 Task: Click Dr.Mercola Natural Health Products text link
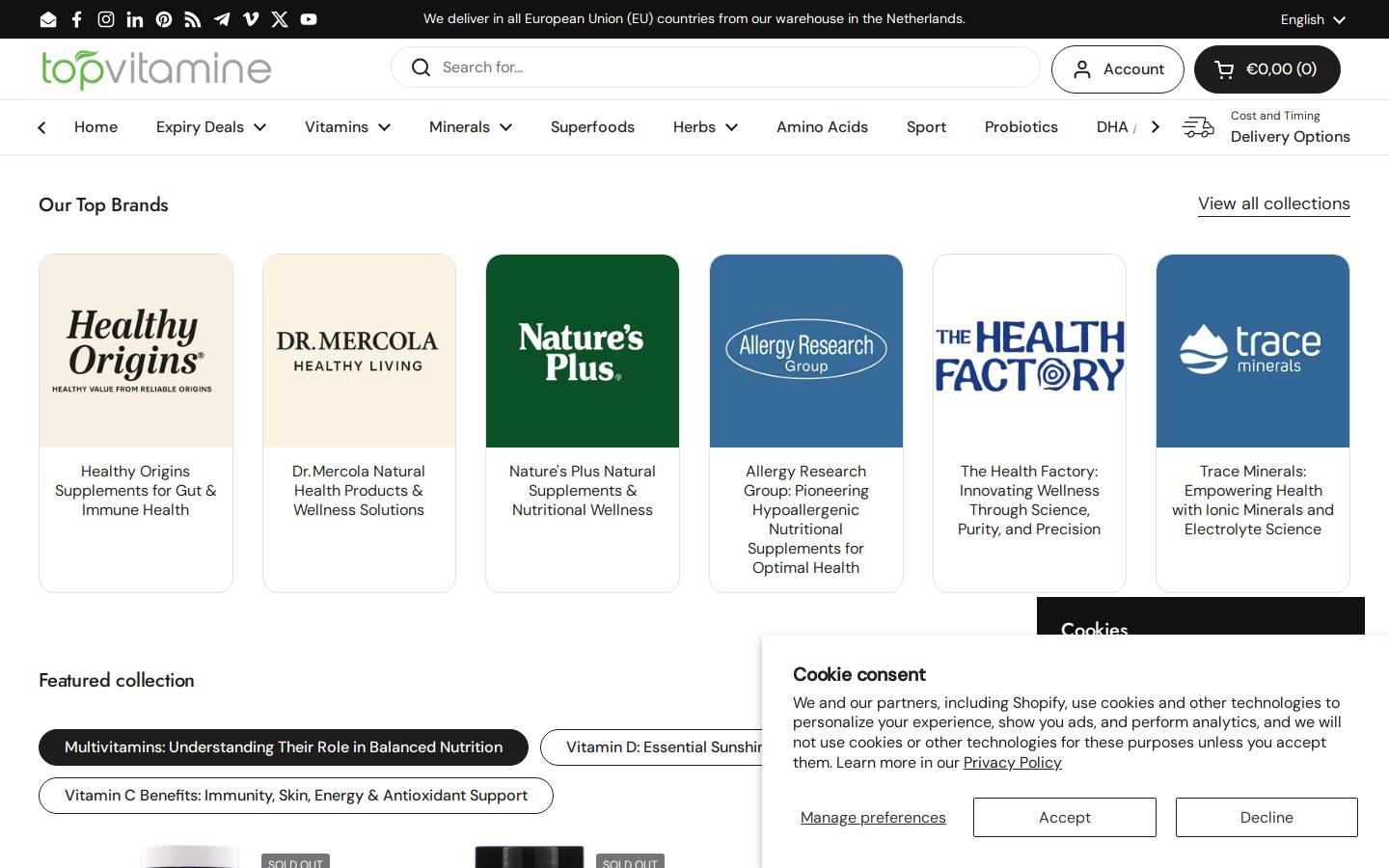click(x=359, y=491)
